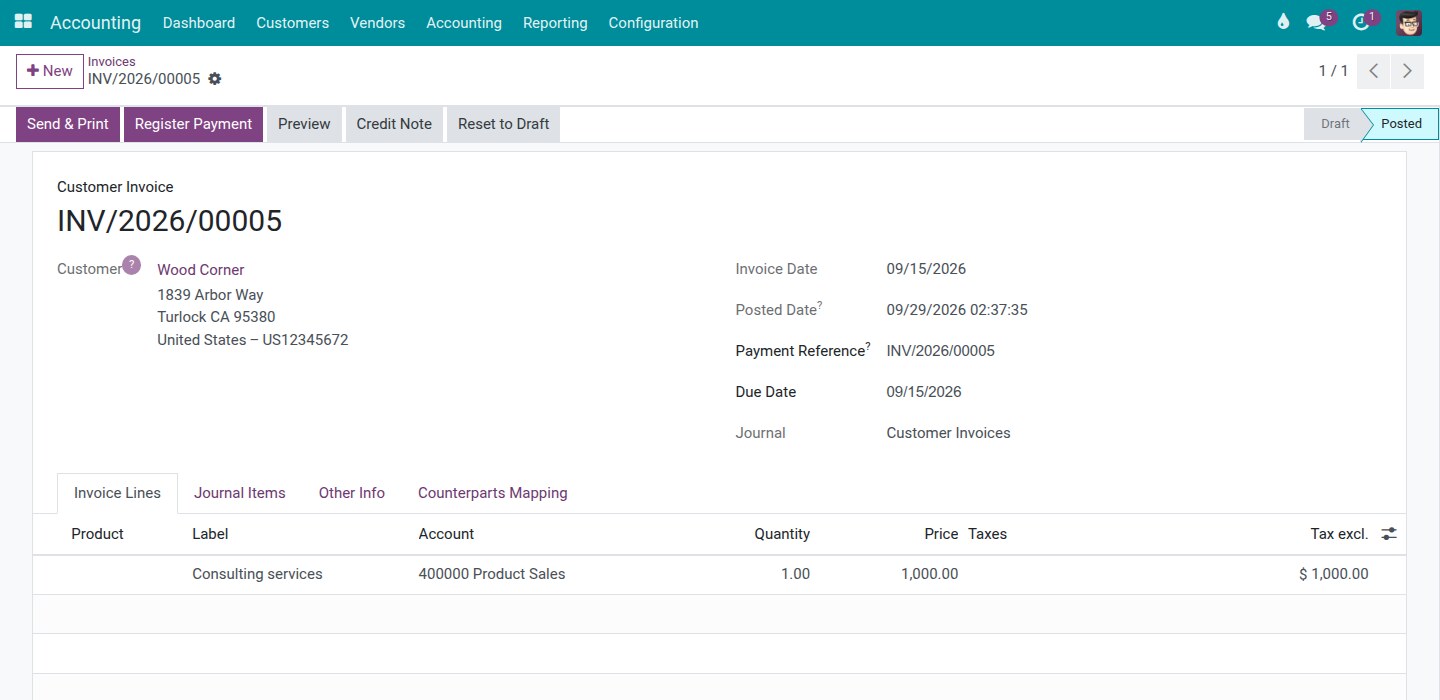Open the Dashboard menu

(x=199, y=23)
